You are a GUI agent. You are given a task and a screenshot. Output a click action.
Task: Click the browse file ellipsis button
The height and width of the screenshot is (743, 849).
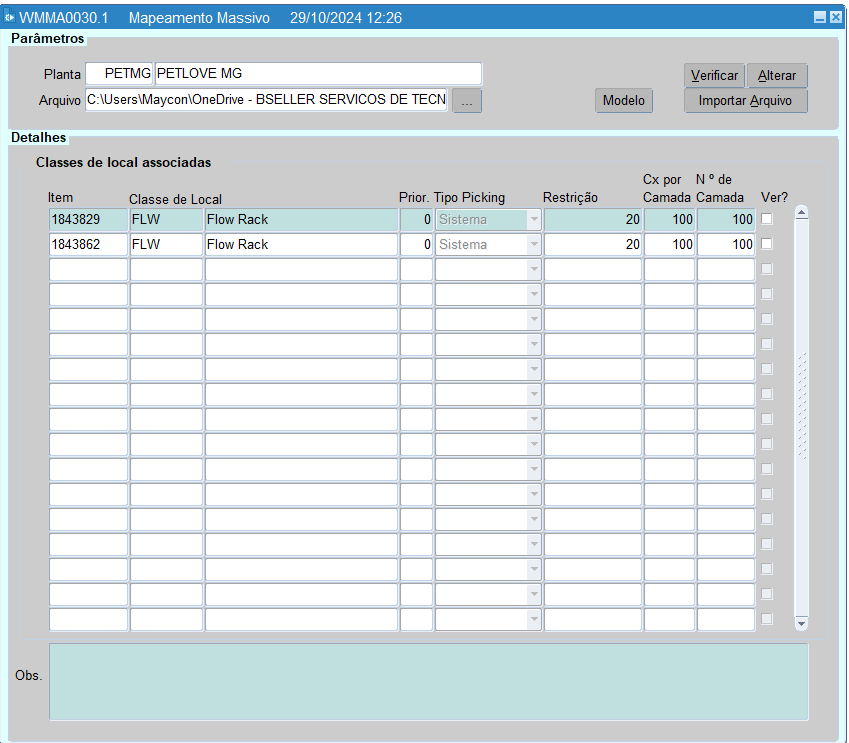467,101
